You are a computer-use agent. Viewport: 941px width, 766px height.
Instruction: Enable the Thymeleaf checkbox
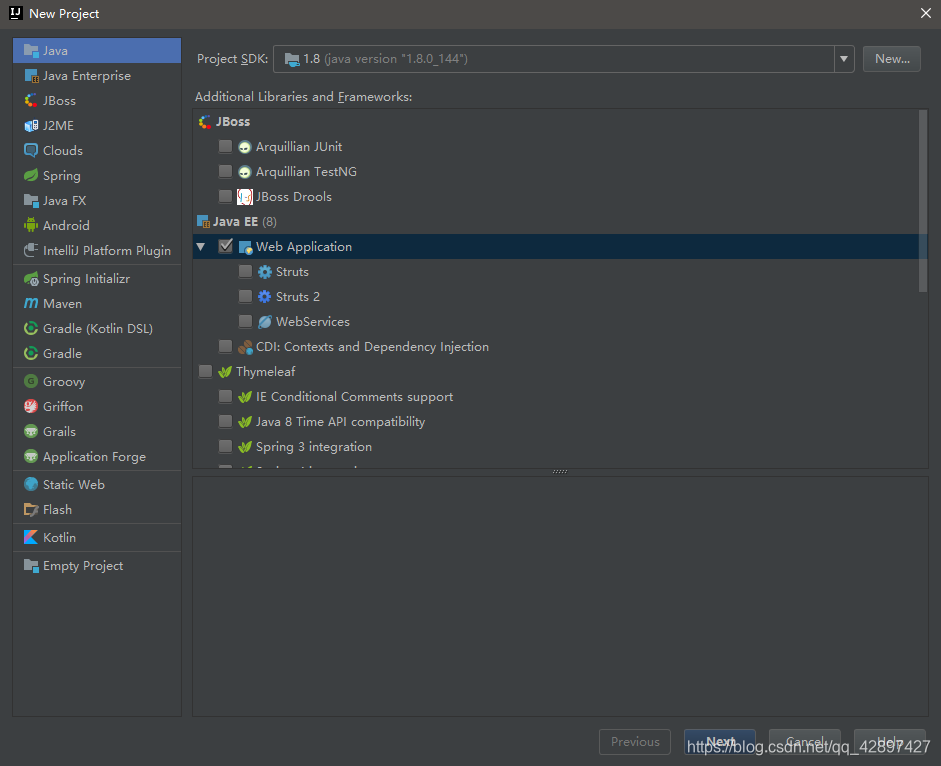point(205,372)
